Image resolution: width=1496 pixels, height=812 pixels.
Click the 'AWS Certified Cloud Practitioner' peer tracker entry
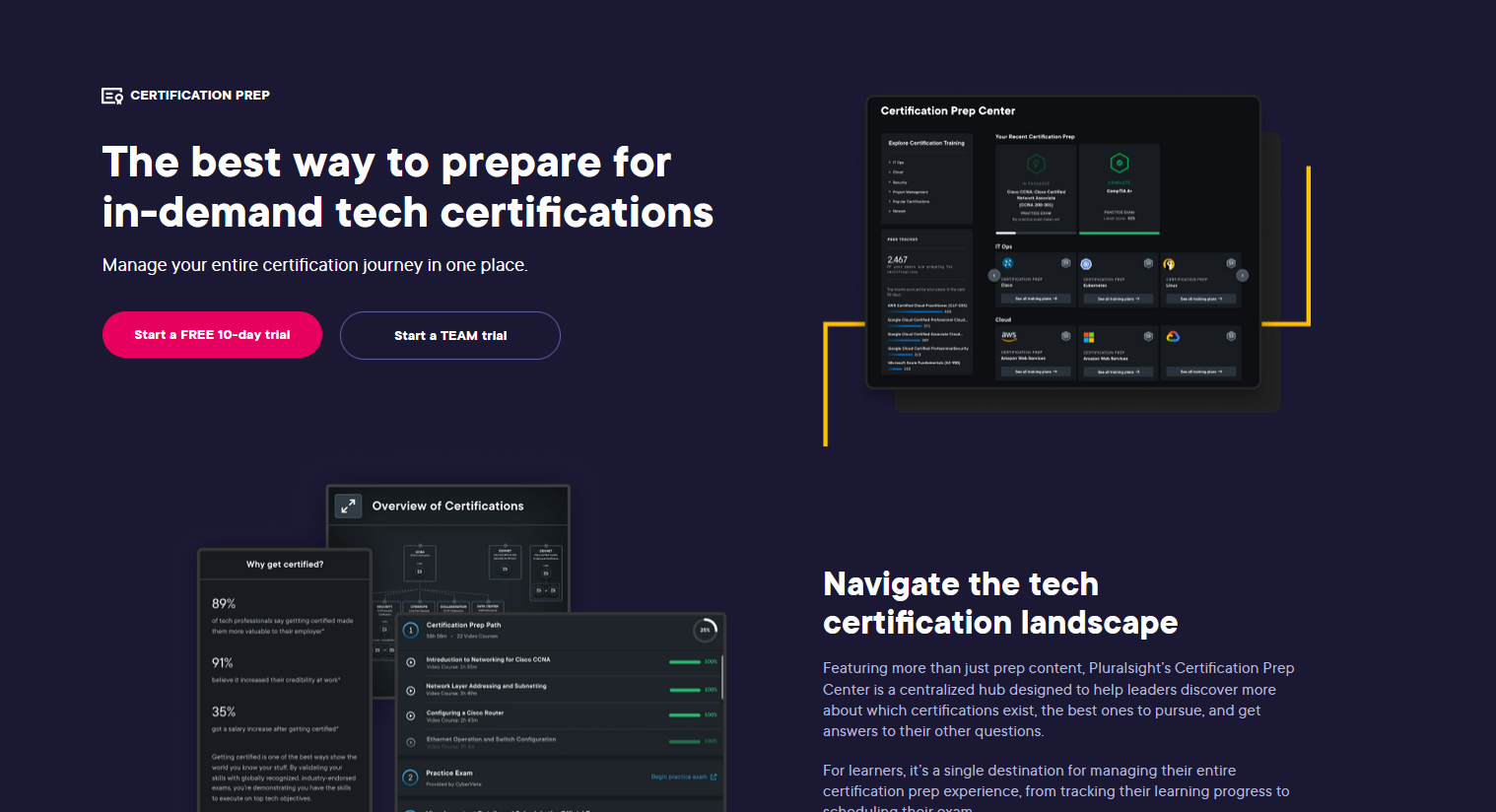(x=927, y=306)
